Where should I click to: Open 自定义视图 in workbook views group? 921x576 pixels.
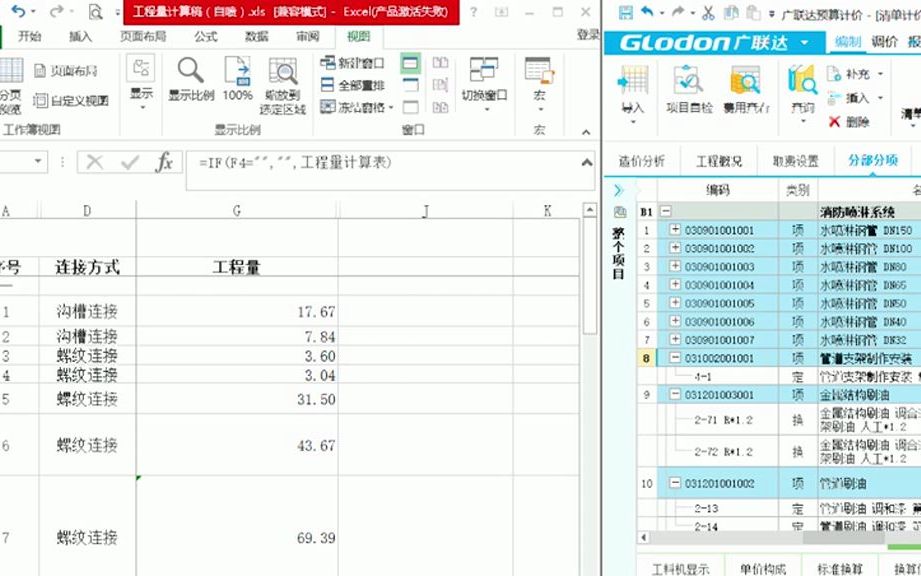71,100
